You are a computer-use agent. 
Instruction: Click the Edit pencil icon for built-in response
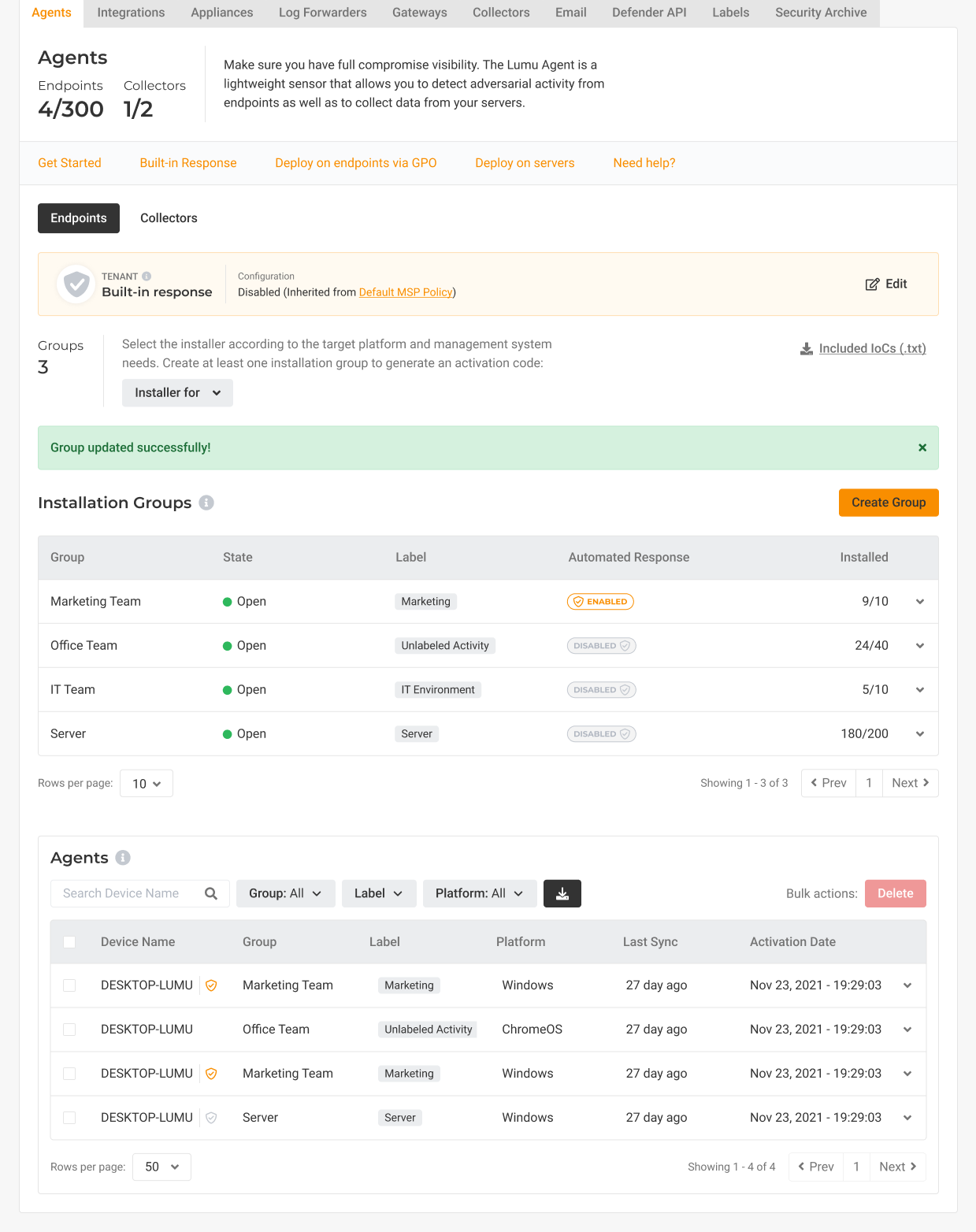872,284
